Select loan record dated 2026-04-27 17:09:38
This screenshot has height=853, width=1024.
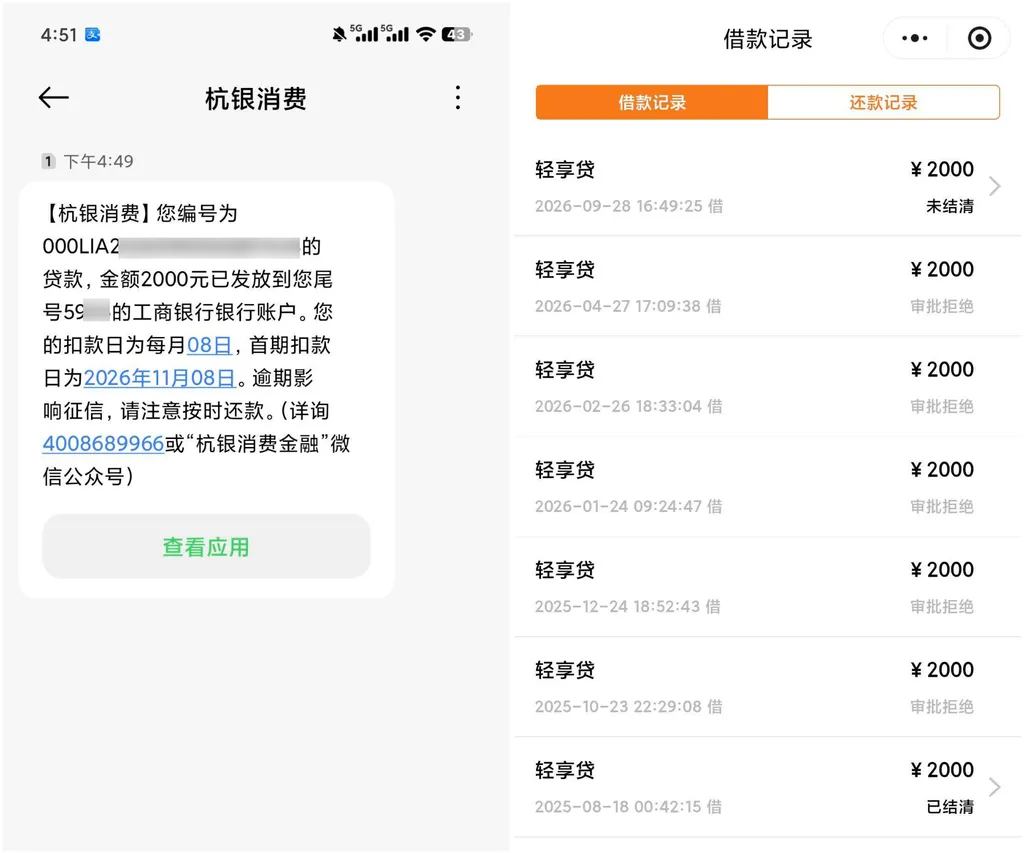click(767, 286)
